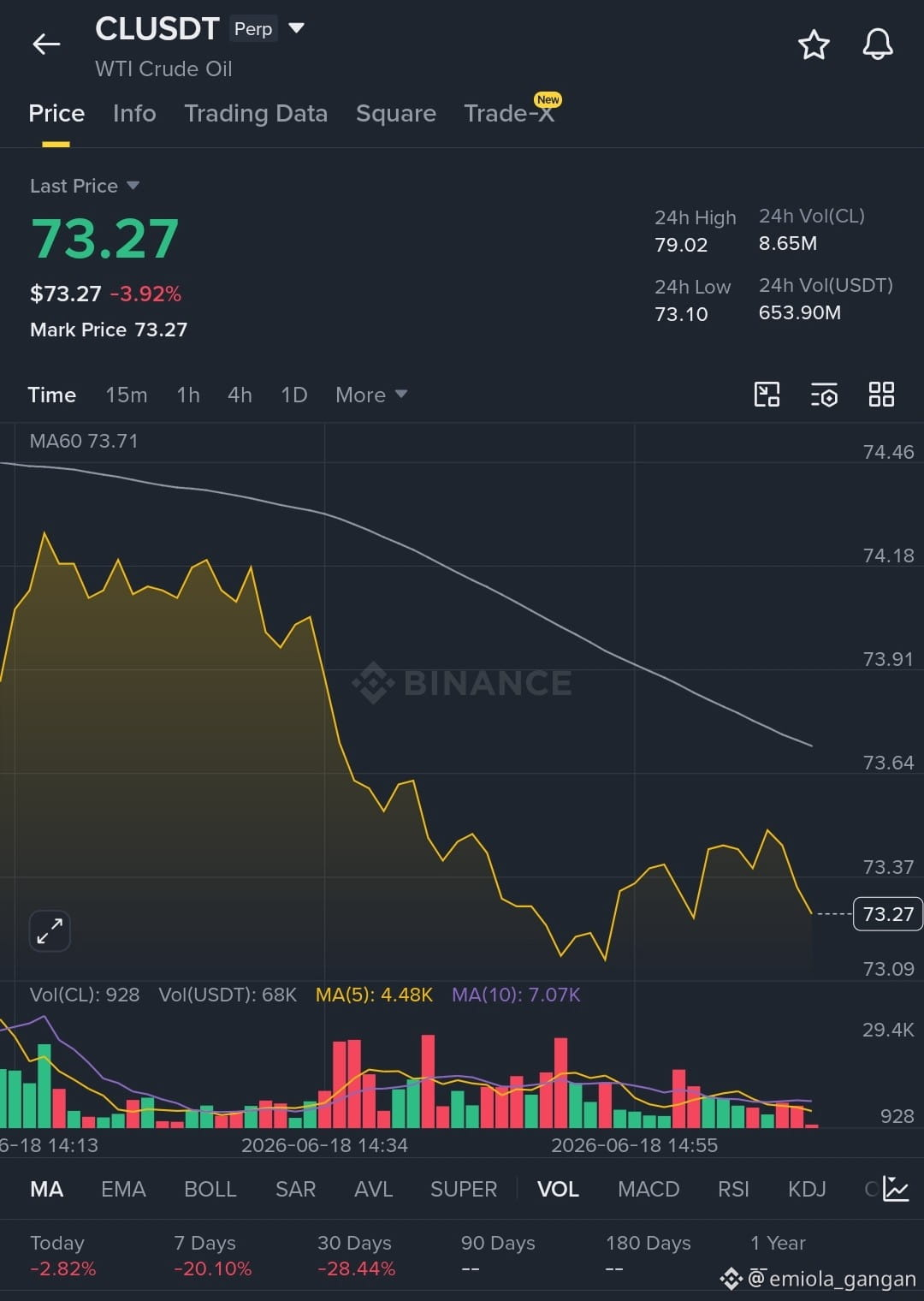Toggle the BOLL indicator

tap(210, 1189)
